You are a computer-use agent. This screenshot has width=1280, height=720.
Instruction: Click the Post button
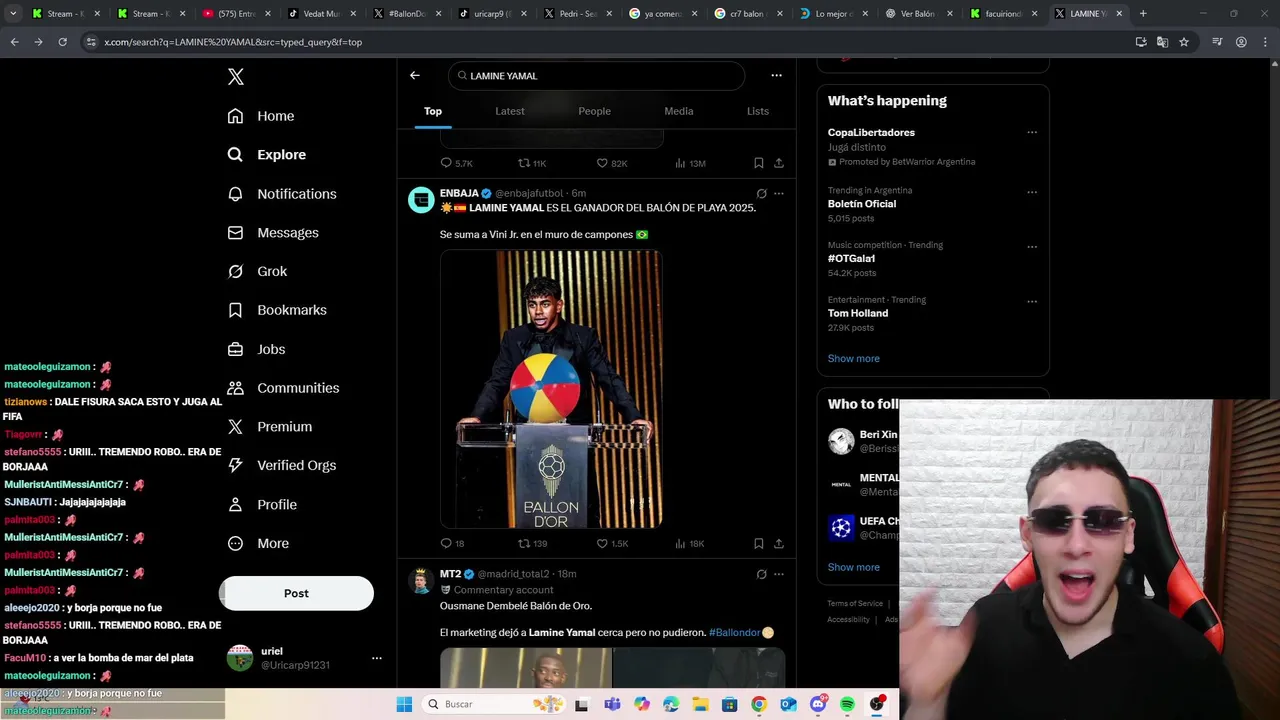coord(296,593)
